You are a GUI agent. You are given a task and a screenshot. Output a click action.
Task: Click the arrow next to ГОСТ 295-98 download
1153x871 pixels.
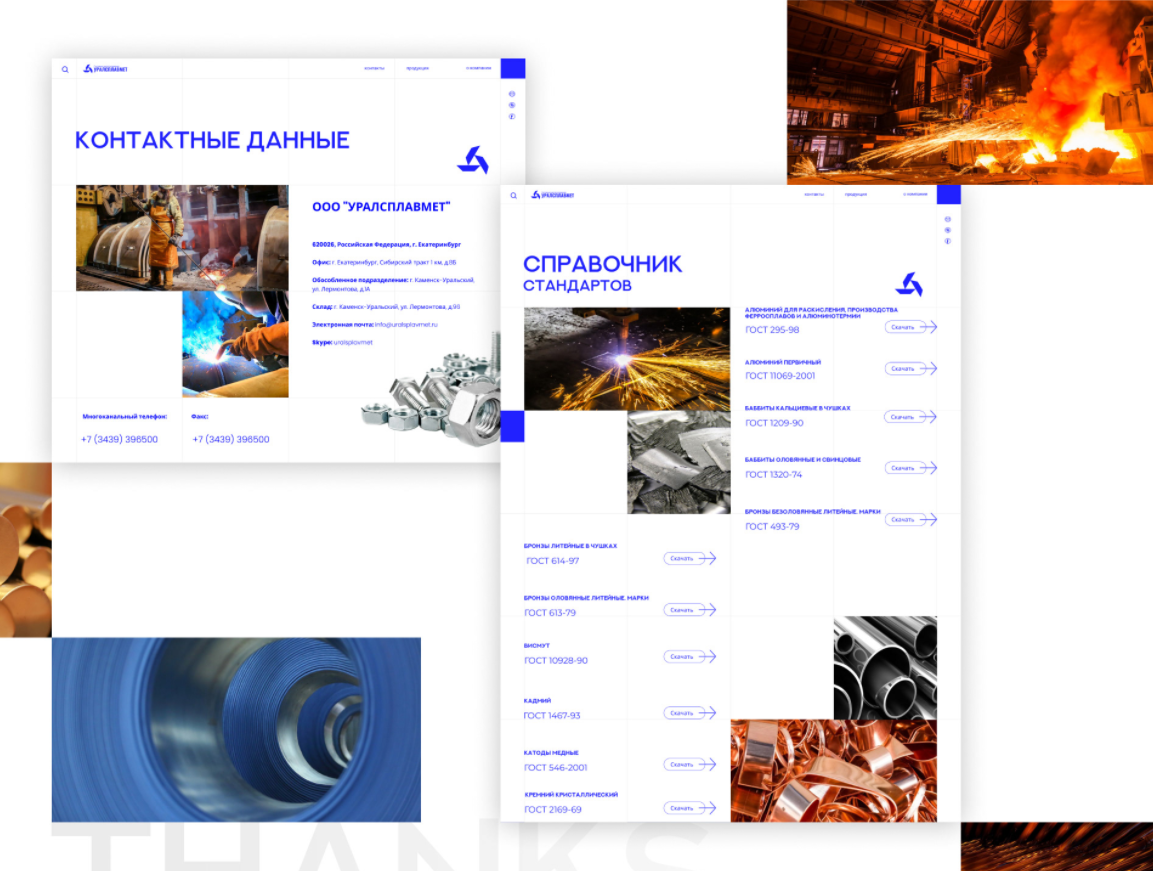pyautogui.click(x=929, y=327)
